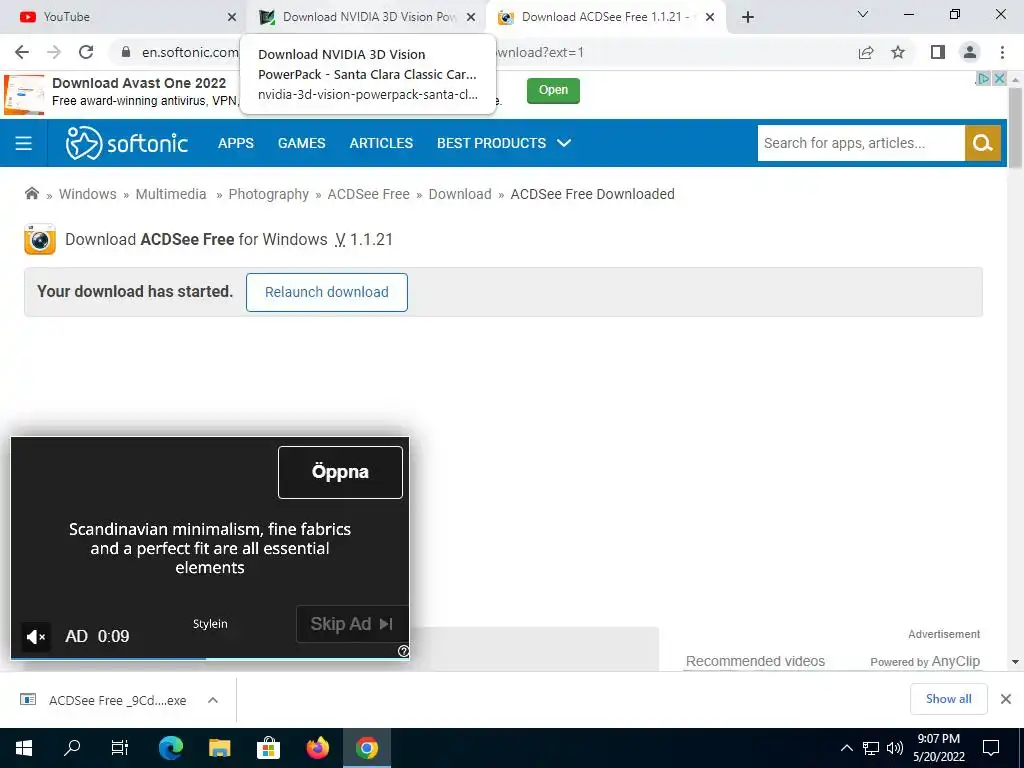The width and height of the screenshot is (1024, 768).
Task: Click the green Open ad button
Action: point(553,90)
